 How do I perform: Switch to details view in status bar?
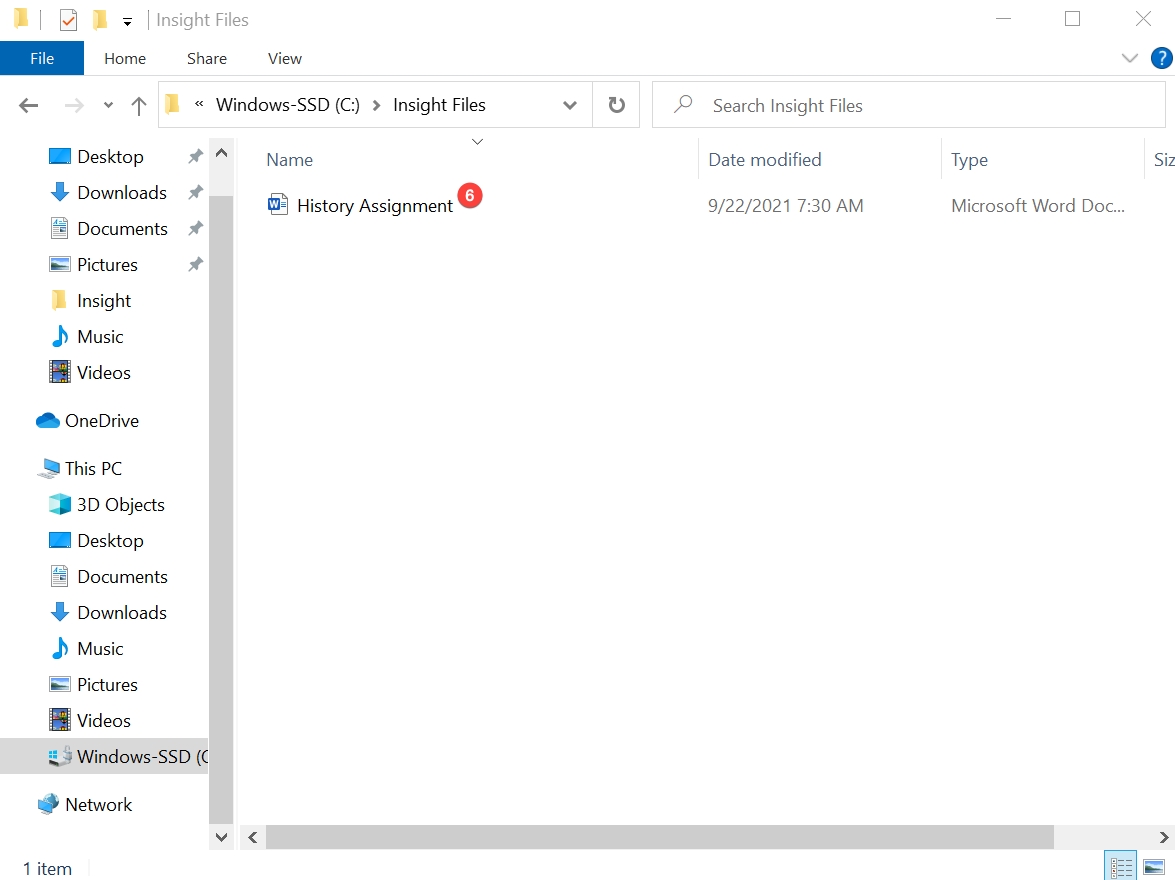point(1121,867)
